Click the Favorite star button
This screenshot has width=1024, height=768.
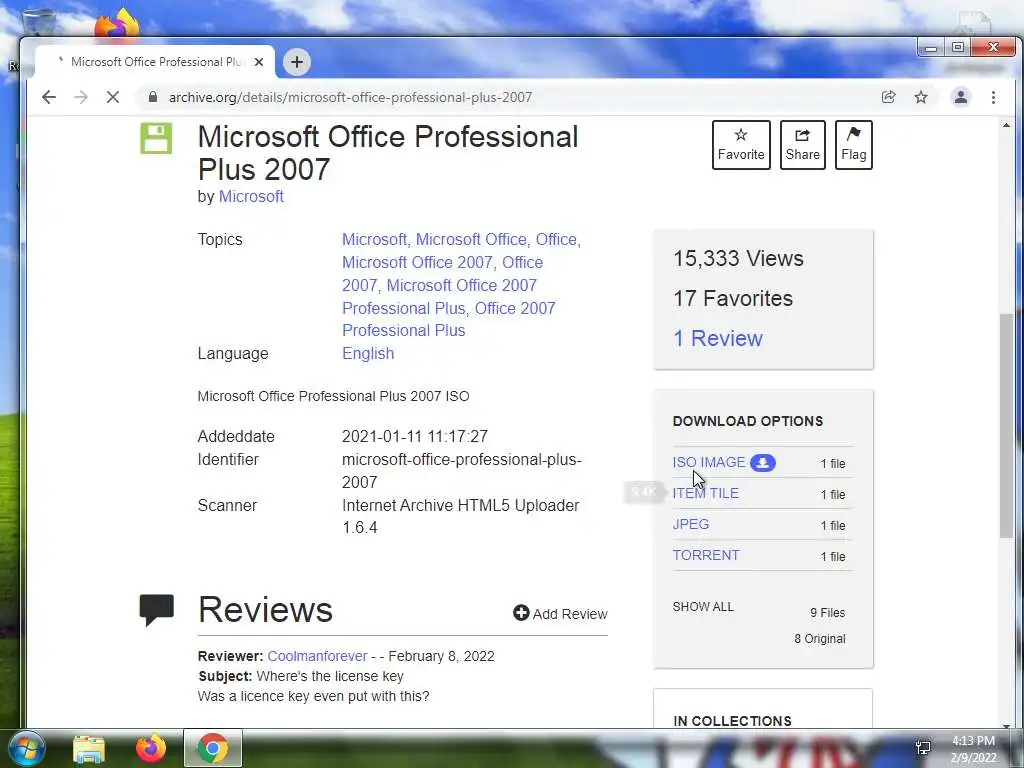tap(741, 145)
